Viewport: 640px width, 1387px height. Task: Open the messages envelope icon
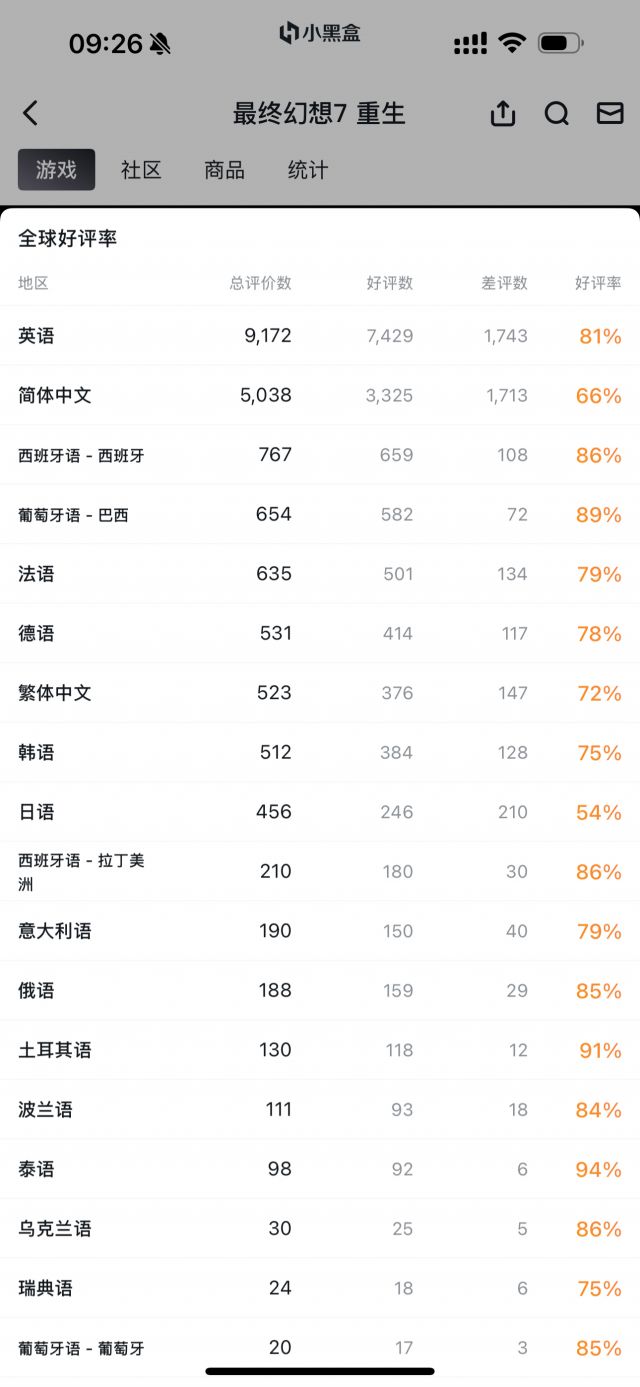click(610, 113)
